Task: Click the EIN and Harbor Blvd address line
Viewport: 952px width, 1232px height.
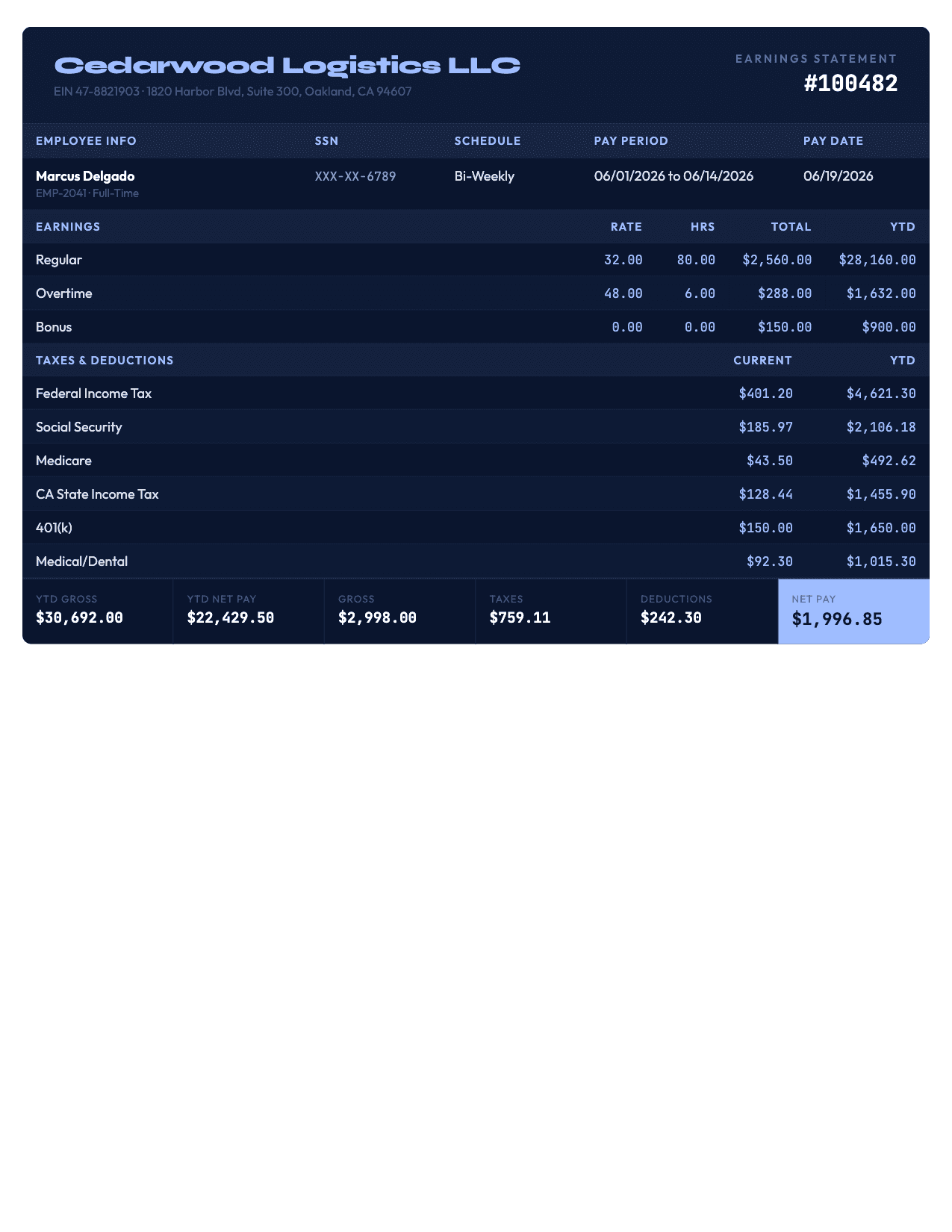Action: coord(233,91)
